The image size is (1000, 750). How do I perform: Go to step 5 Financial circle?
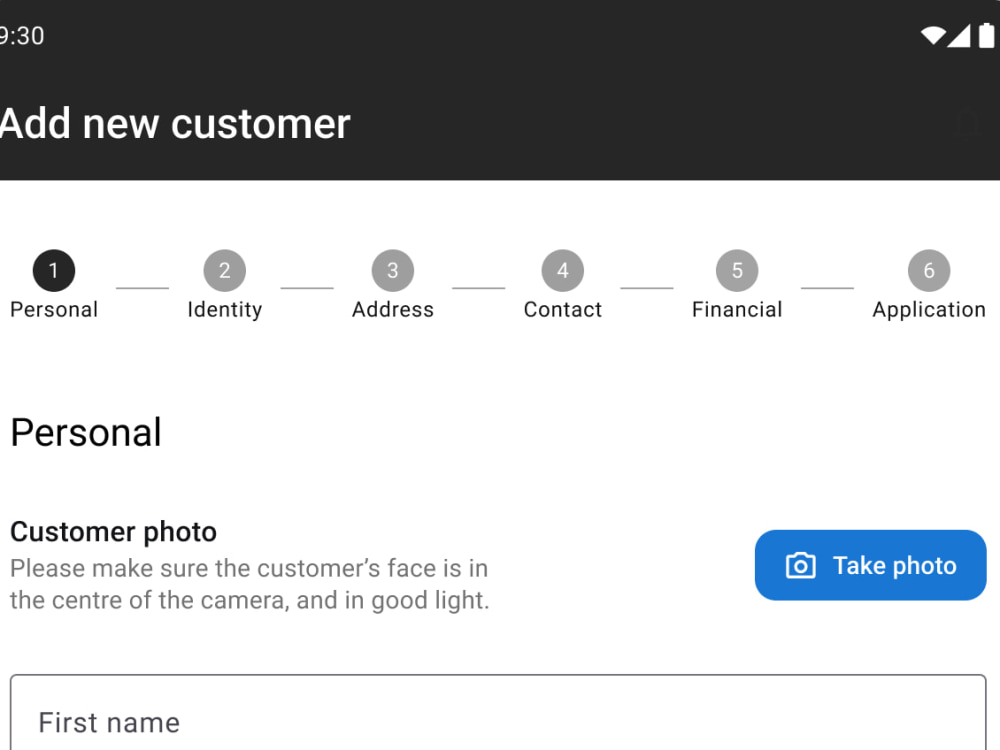[x=737, y=270]
